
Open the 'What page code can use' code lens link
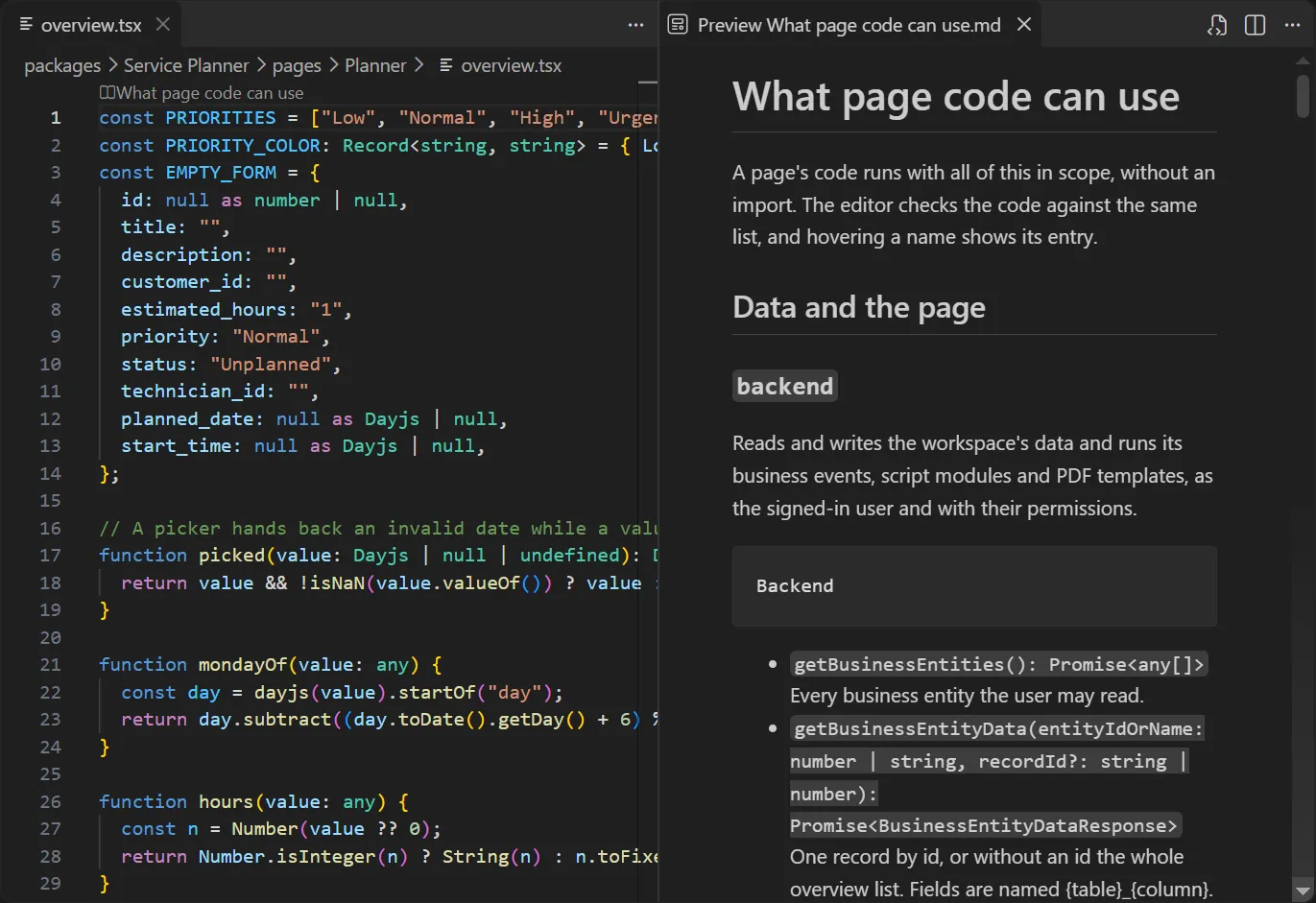click(209, 93)
